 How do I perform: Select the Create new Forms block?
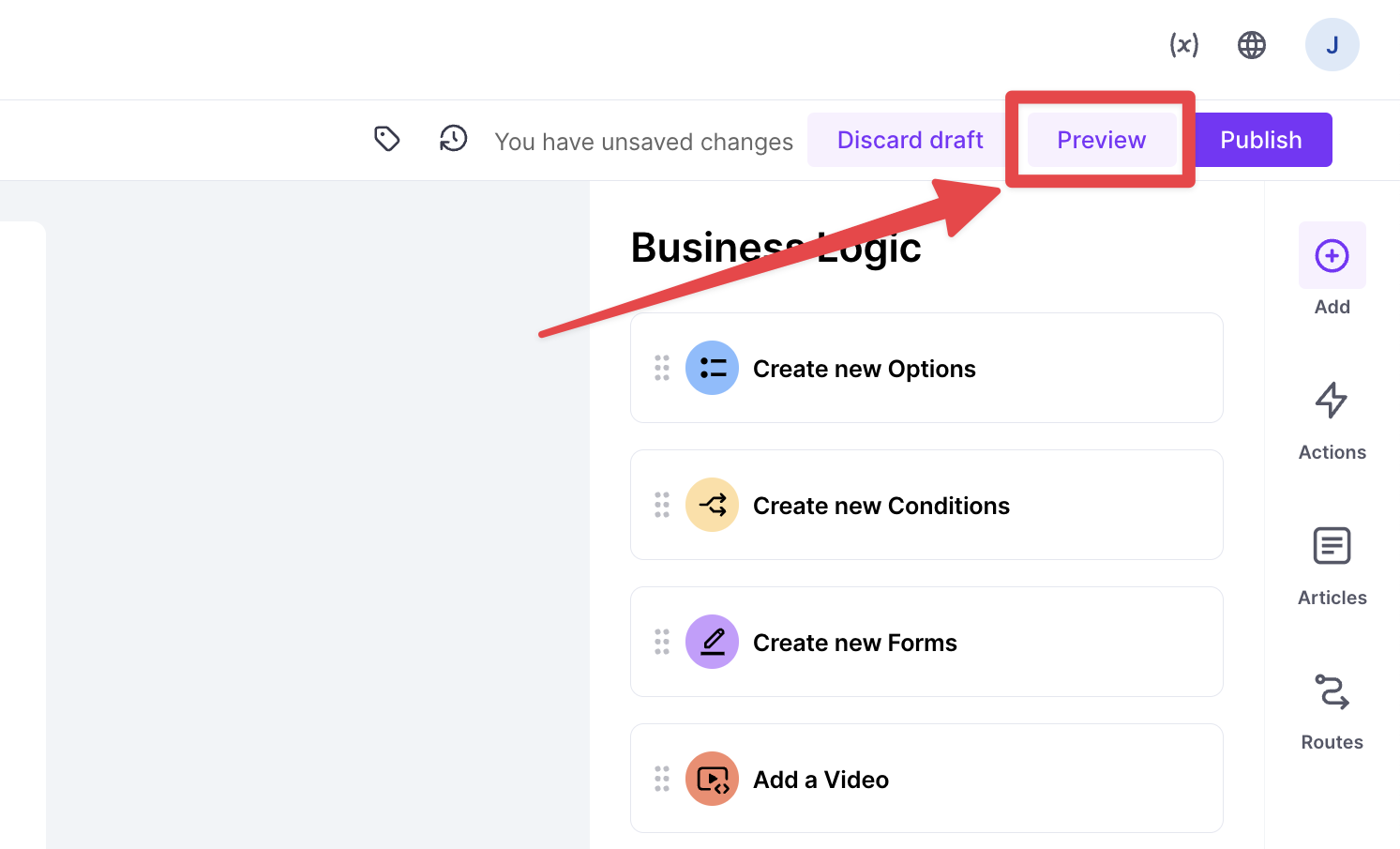click(926, 642)
